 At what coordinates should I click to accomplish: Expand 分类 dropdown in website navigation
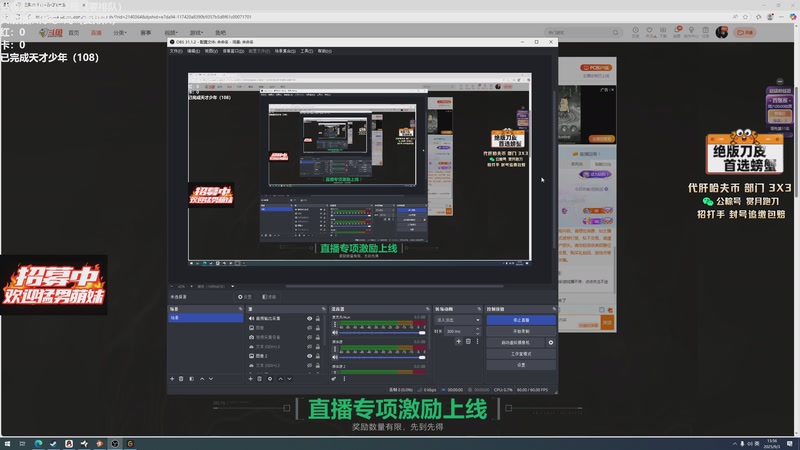(119, 33)
